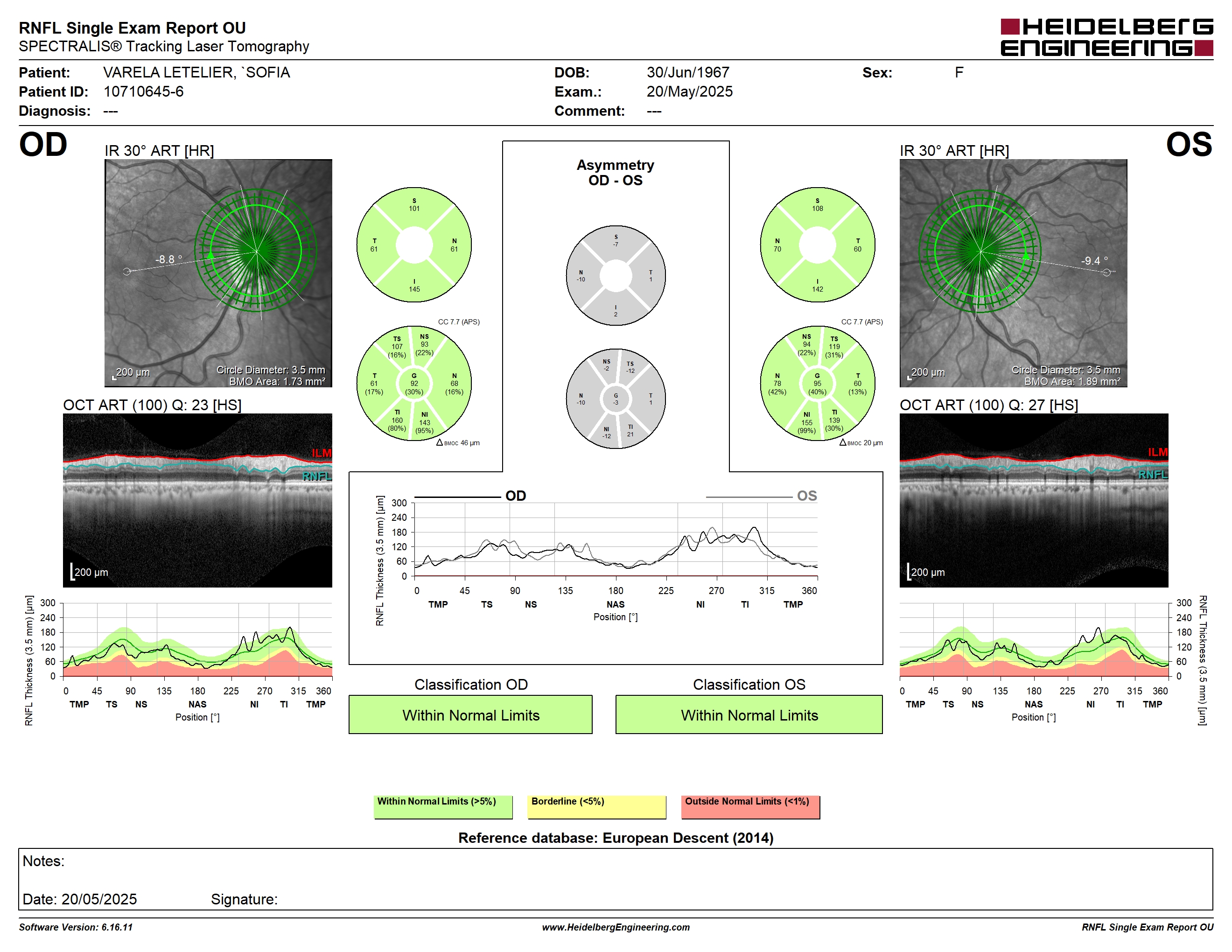Click the asymmetry N value -10 in top chart
This screenshot has width=1232, height=952.
(581, 279)
